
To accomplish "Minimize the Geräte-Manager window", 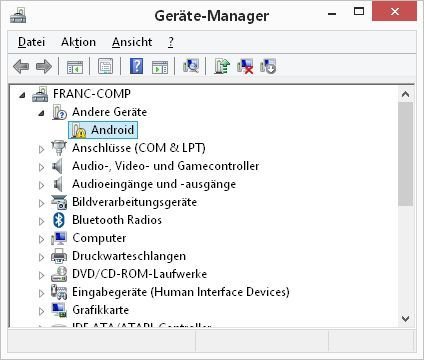I will (332, 14).
